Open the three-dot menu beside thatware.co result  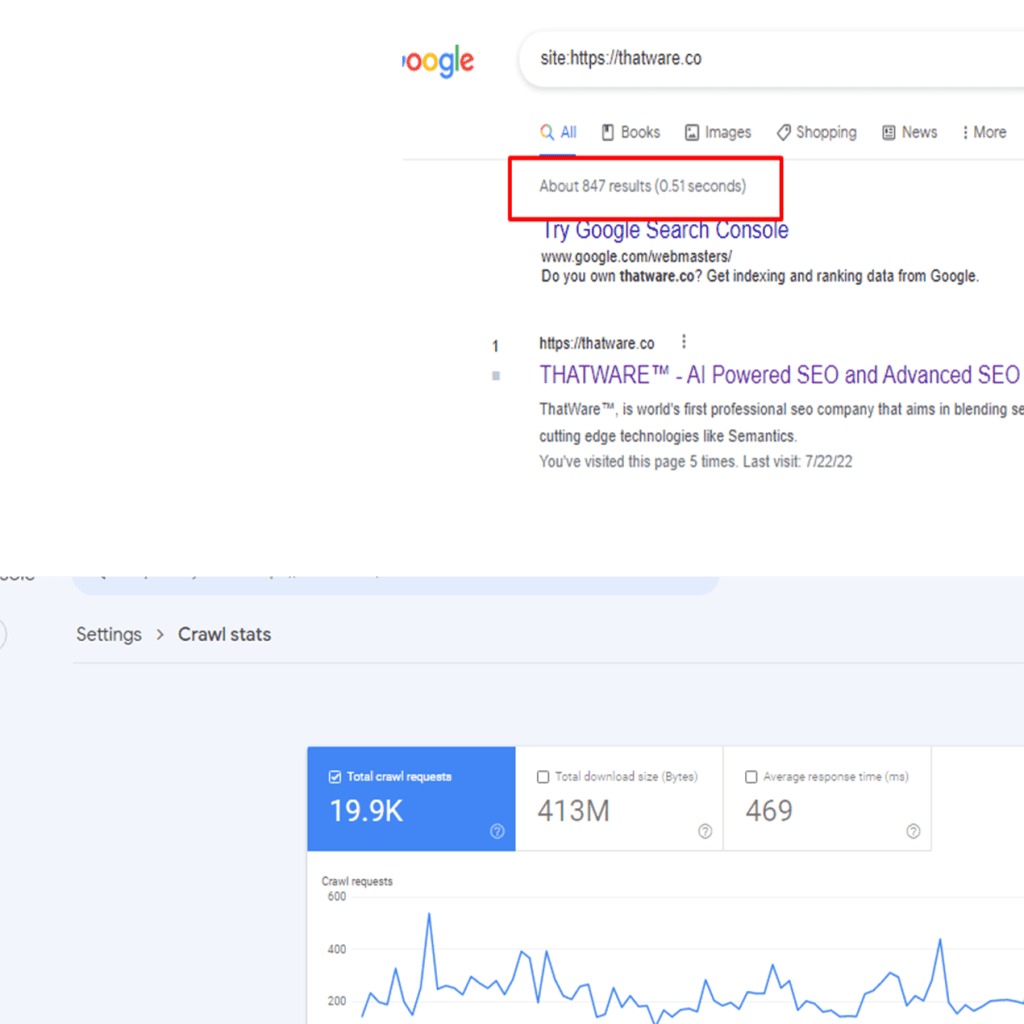click(x=684, y=342)
